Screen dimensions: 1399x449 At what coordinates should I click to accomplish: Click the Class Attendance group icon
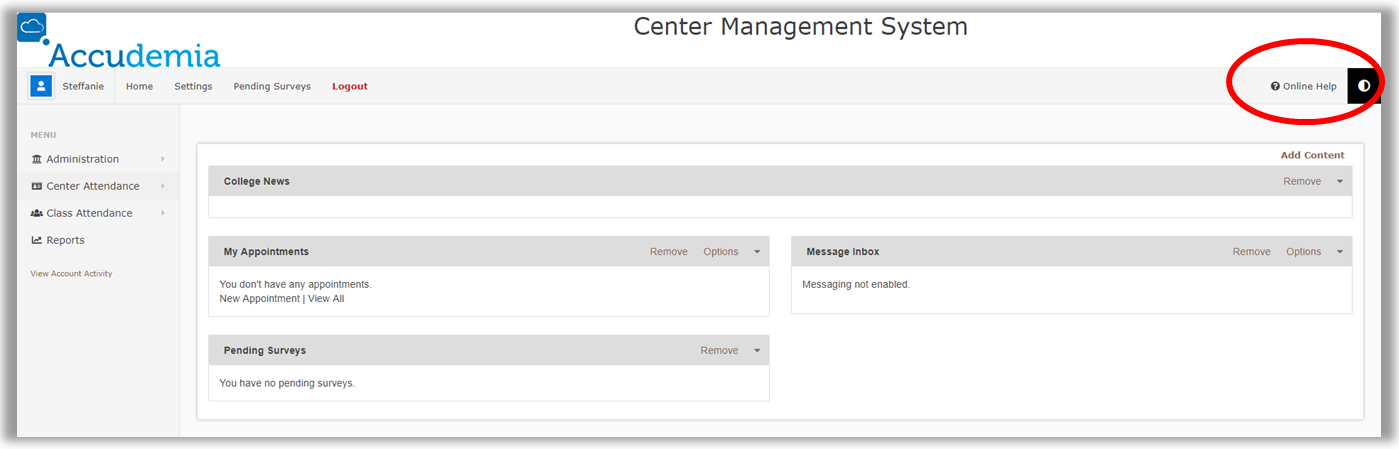tap(37, 213)
